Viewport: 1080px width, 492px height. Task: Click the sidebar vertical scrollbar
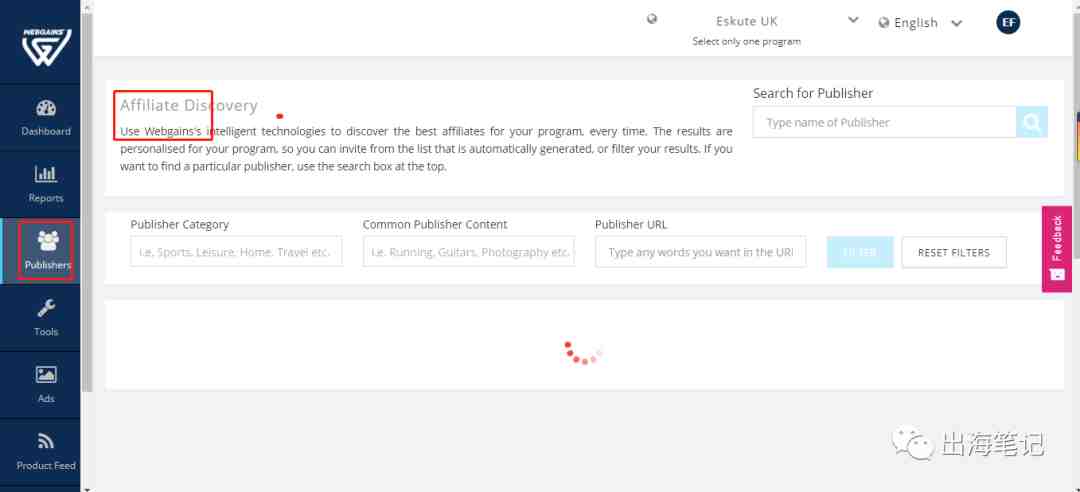click(x=87, y=203)
